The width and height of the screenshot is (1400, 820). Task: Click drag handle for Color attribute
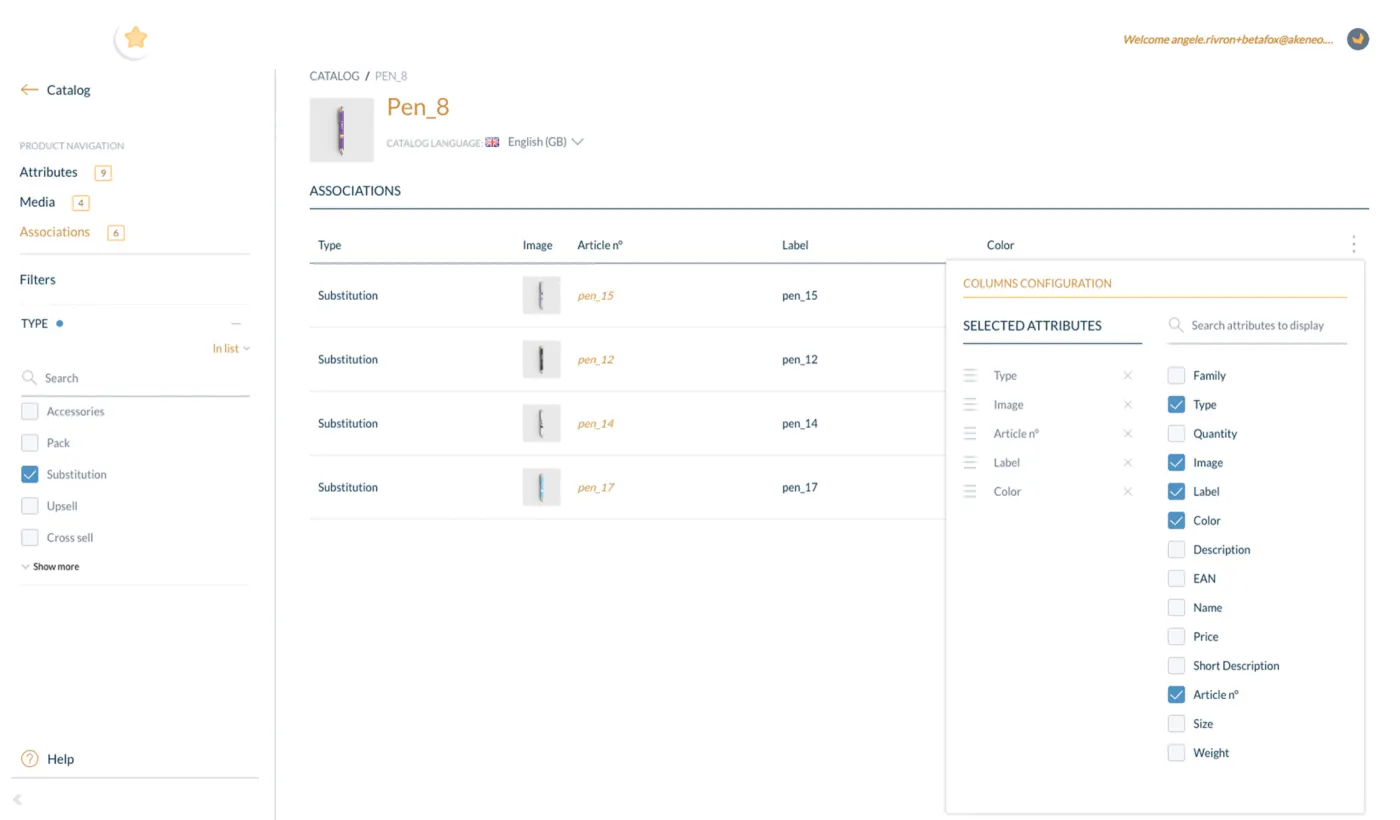coord(970,492)
